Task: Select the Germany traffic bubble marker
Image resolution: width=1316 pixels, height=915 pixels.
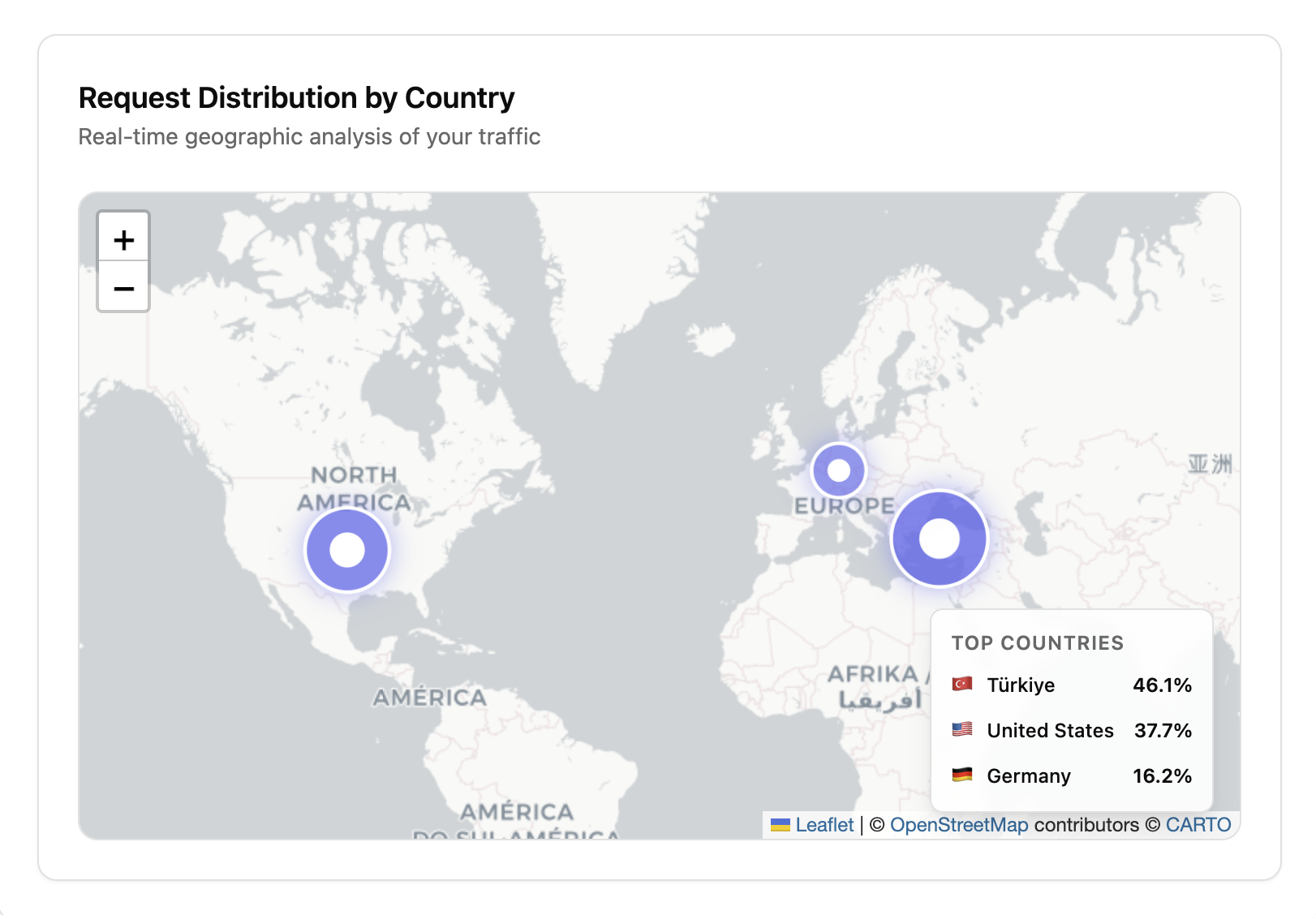Action: [x=839, y=470]
